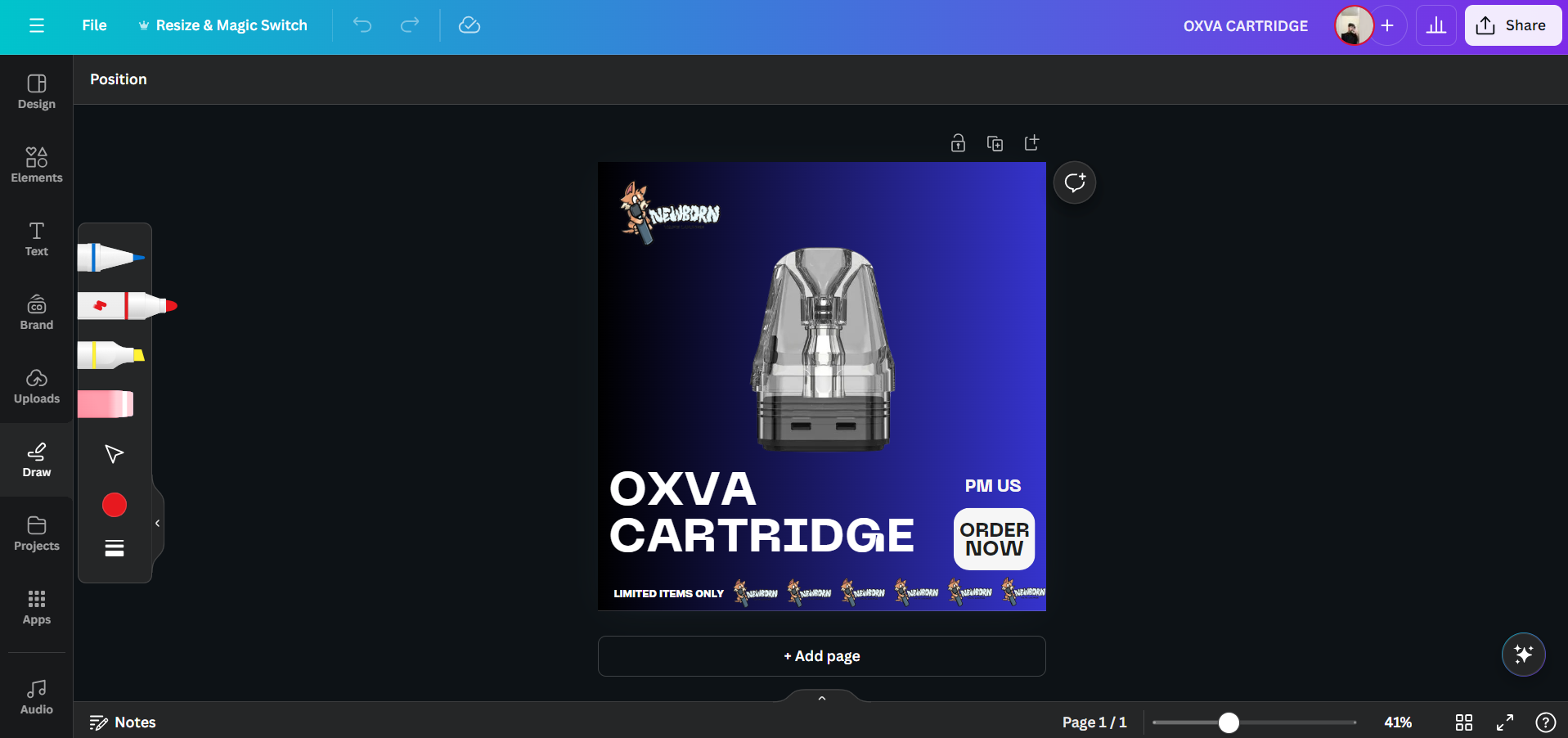Select the PM US text
Screen dimensions: 1568x738
(993, 485)
